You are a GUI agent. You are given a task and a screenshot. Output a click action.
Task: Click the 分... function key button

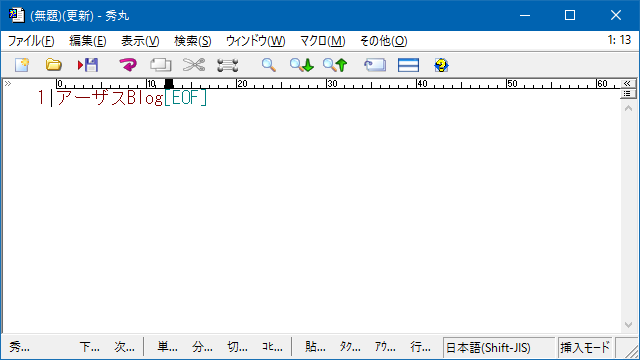202,347
